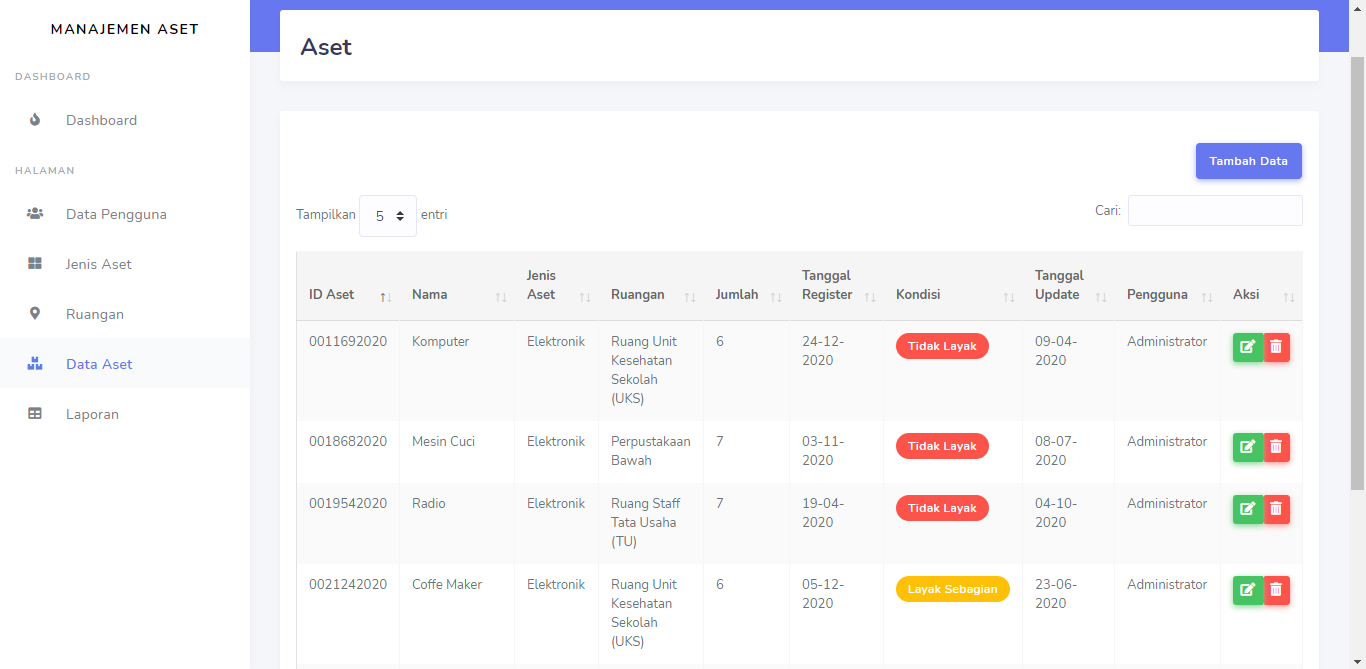Click the Tambah Data button
This screenshot has height=669, width=1366.
1248,161
